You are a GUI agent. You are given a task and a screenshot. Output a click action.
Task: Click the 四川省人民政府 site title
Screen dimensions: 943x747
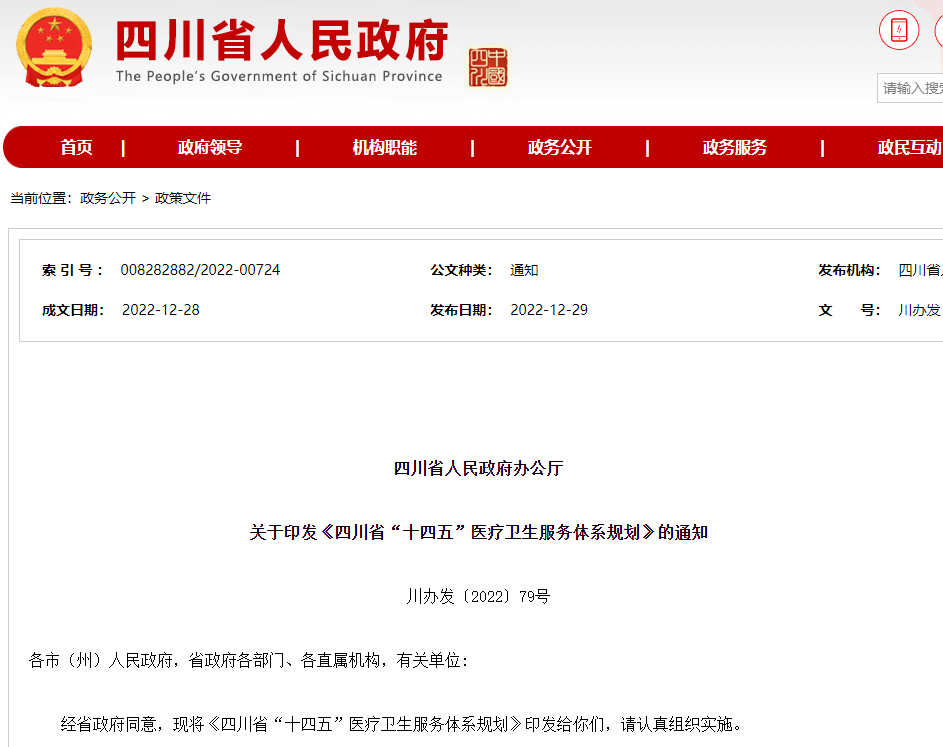click(x=281, y=40)
